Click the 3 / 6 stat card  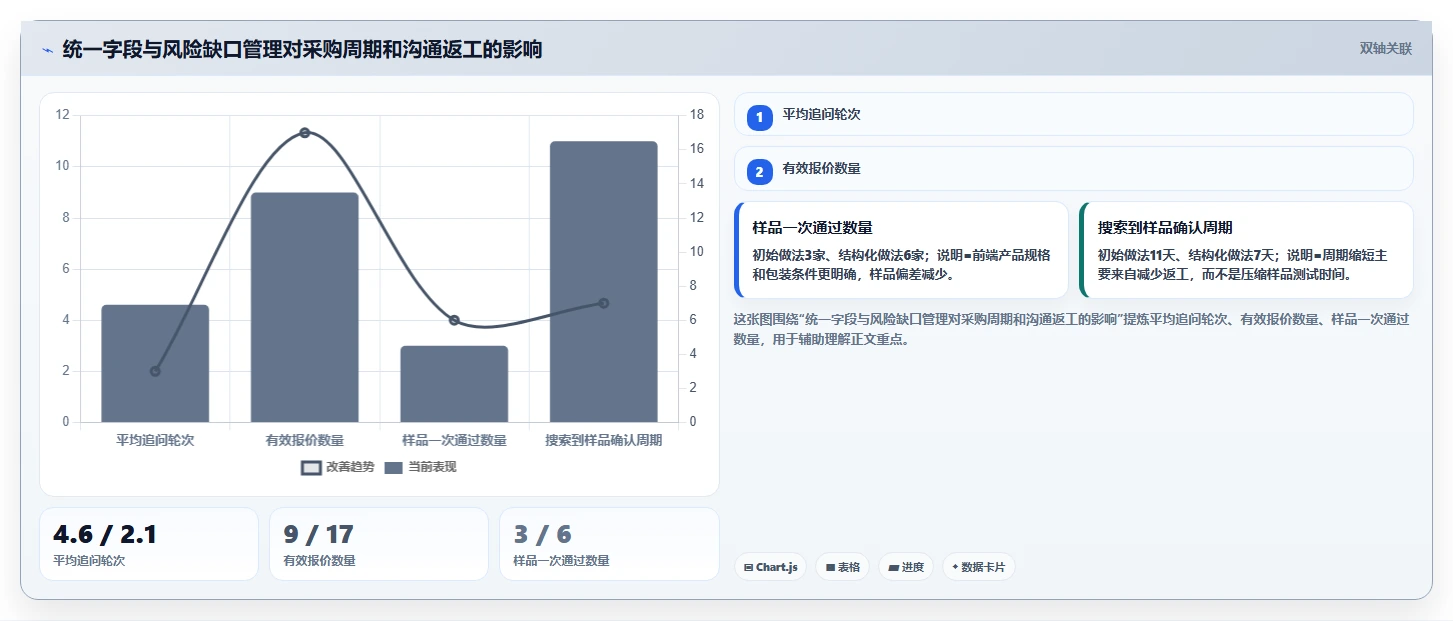(609, 544)
